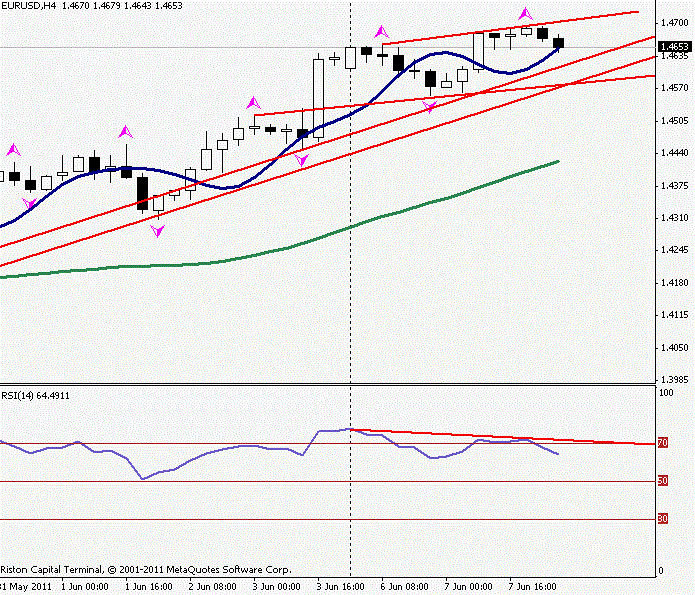This screenshot has height=595, width=695.
Task: Select the current price tag 1.4653
Action: pos(675,47)
